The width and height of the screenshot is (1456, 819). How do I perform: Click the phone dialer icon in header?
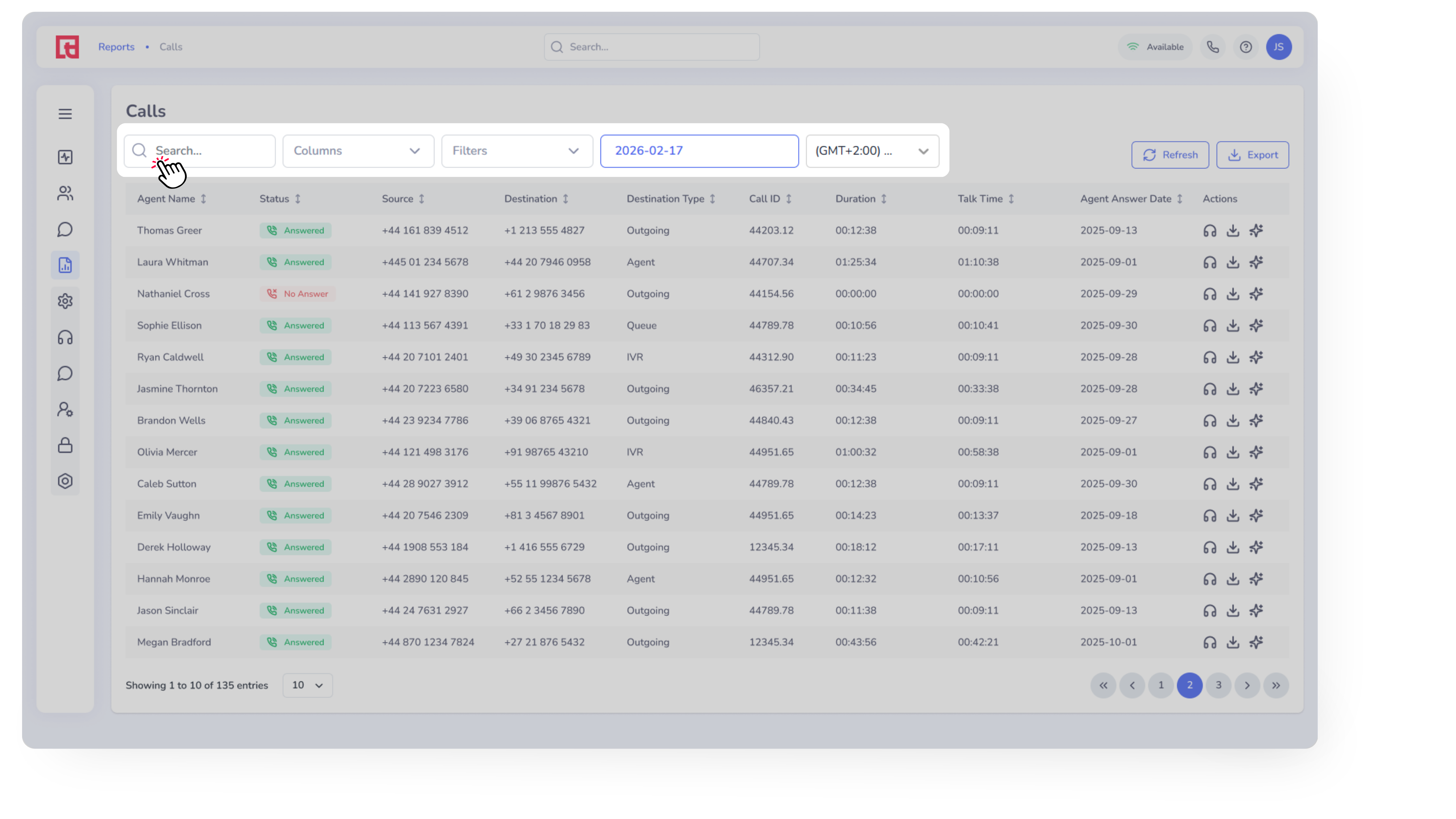coord(1212,47)
